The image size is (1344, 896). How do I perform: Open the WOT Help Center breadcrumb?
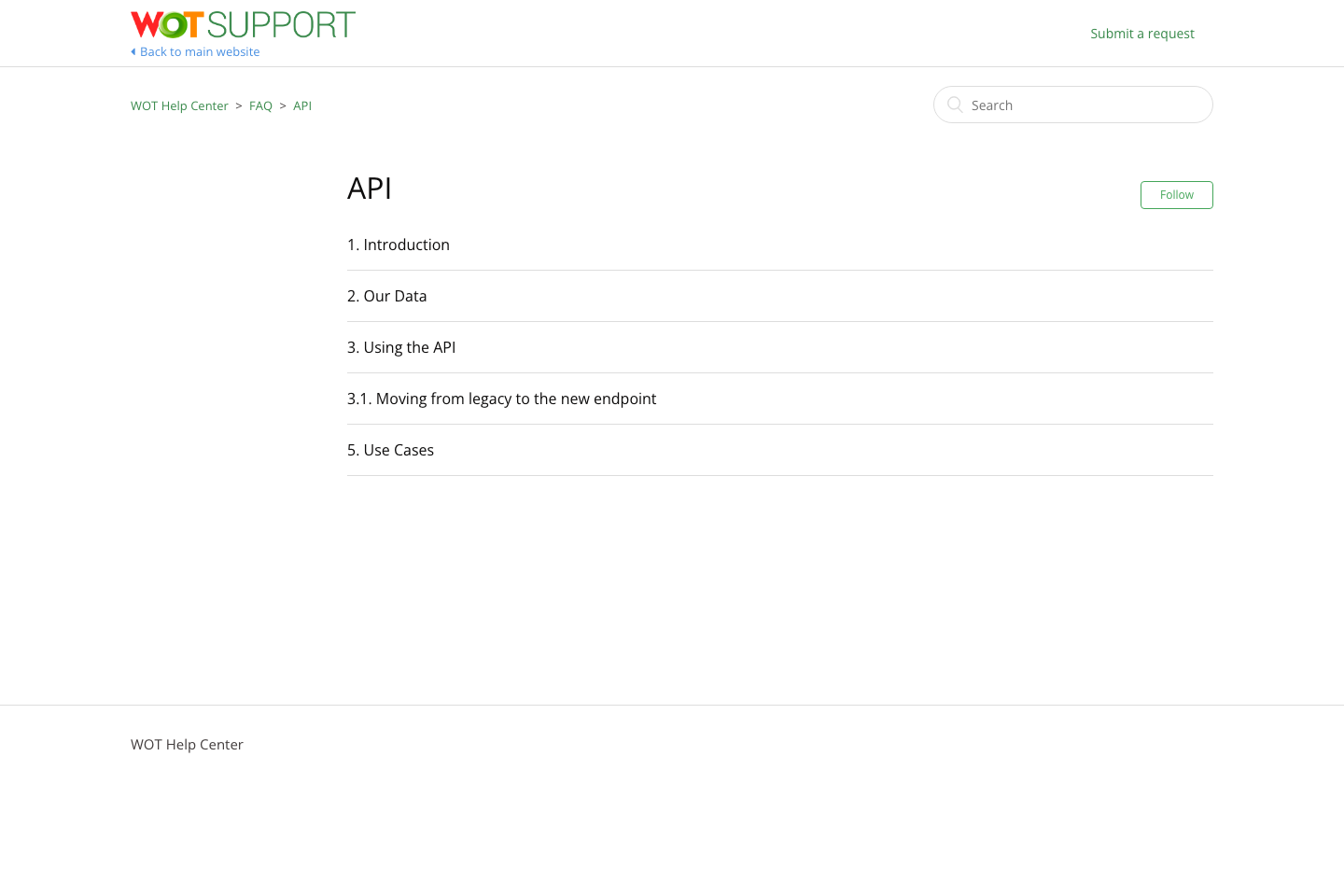click(x=179, y=105)
